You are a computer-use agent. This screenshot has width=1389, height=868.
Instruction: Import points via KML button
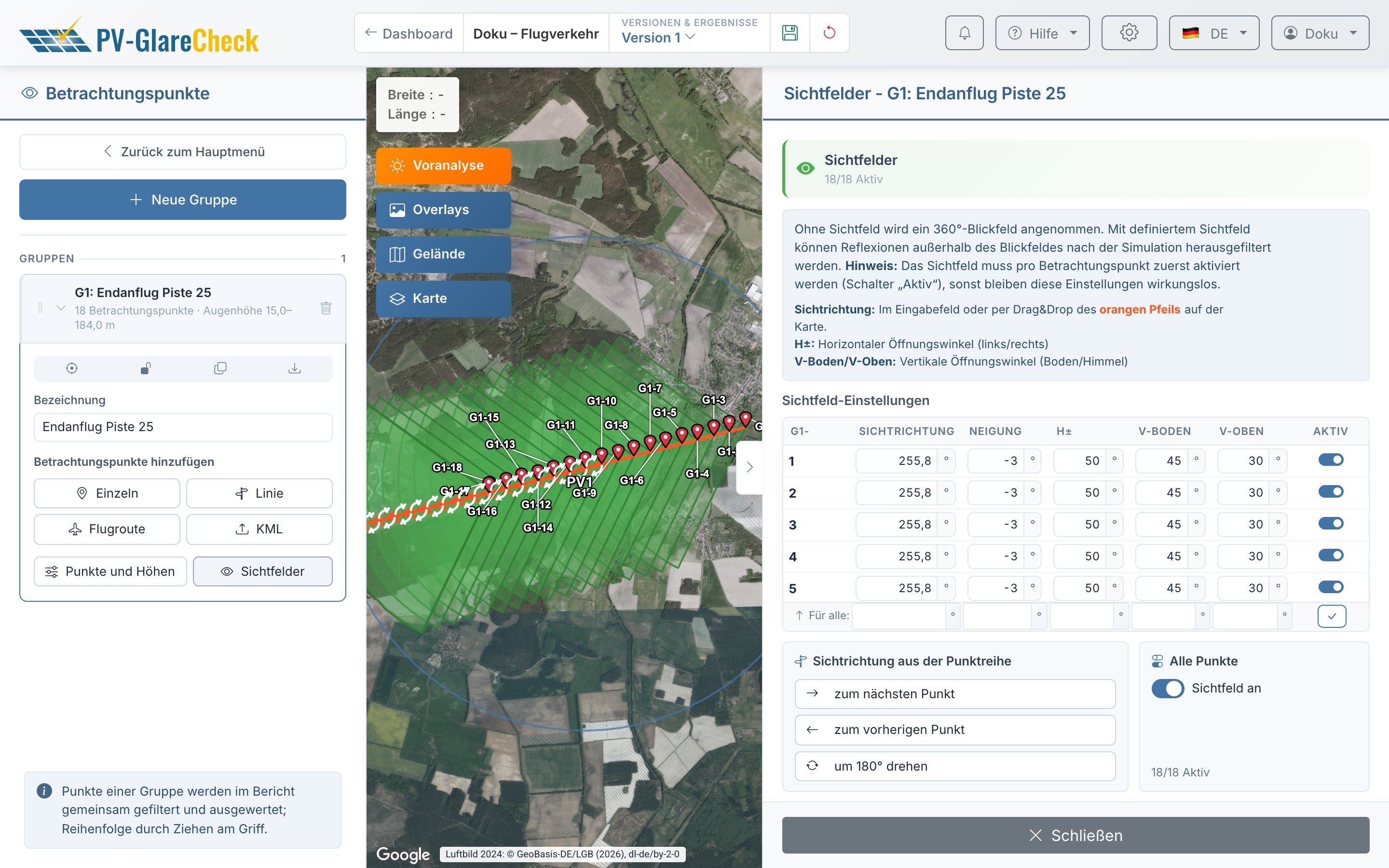pyautogui.click(x=259, y=529)
